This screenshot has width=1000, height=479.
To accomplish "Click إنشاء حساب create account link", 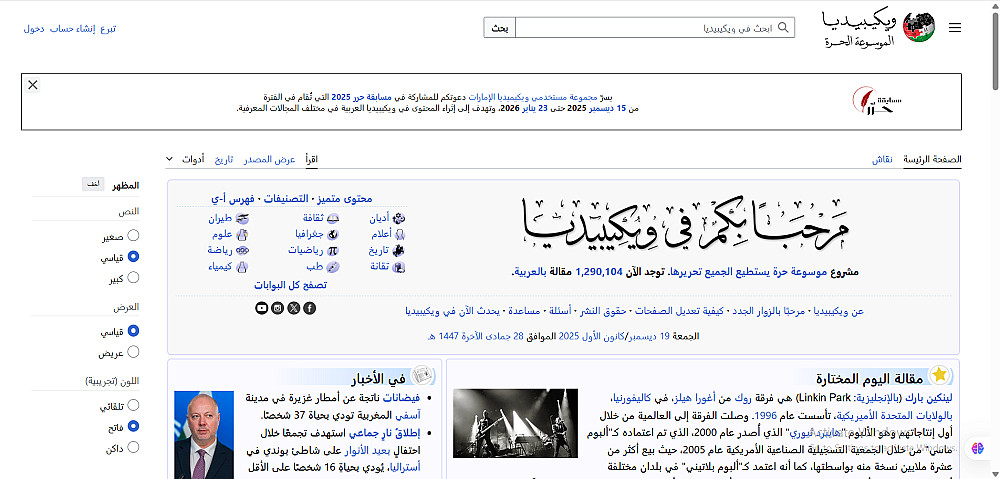I will [73, 28].
